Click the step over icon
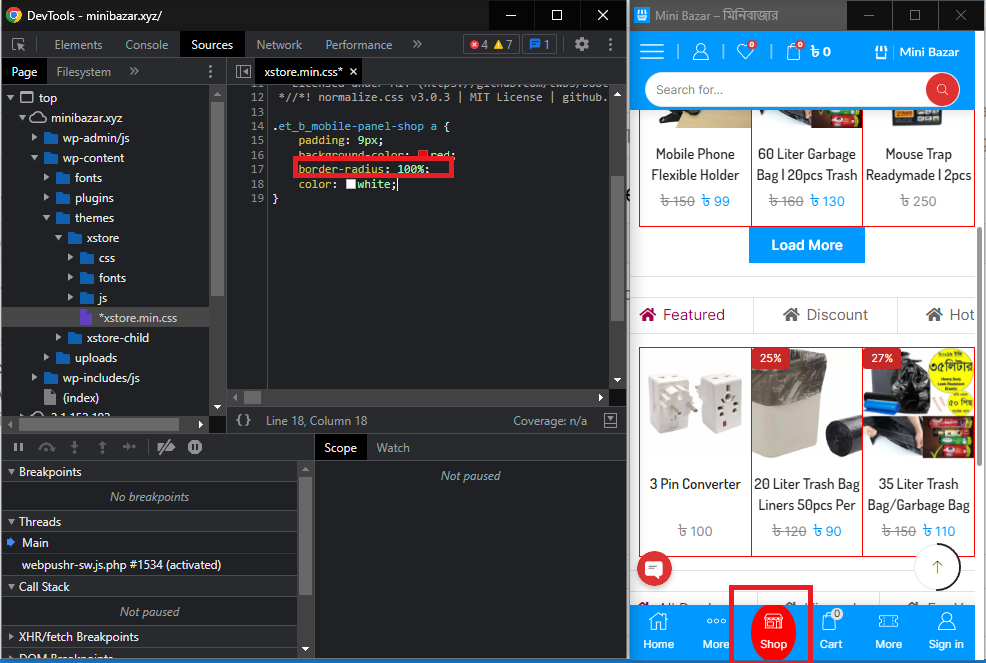The height and width of the screenshot is (663, 986). (47, 447)
